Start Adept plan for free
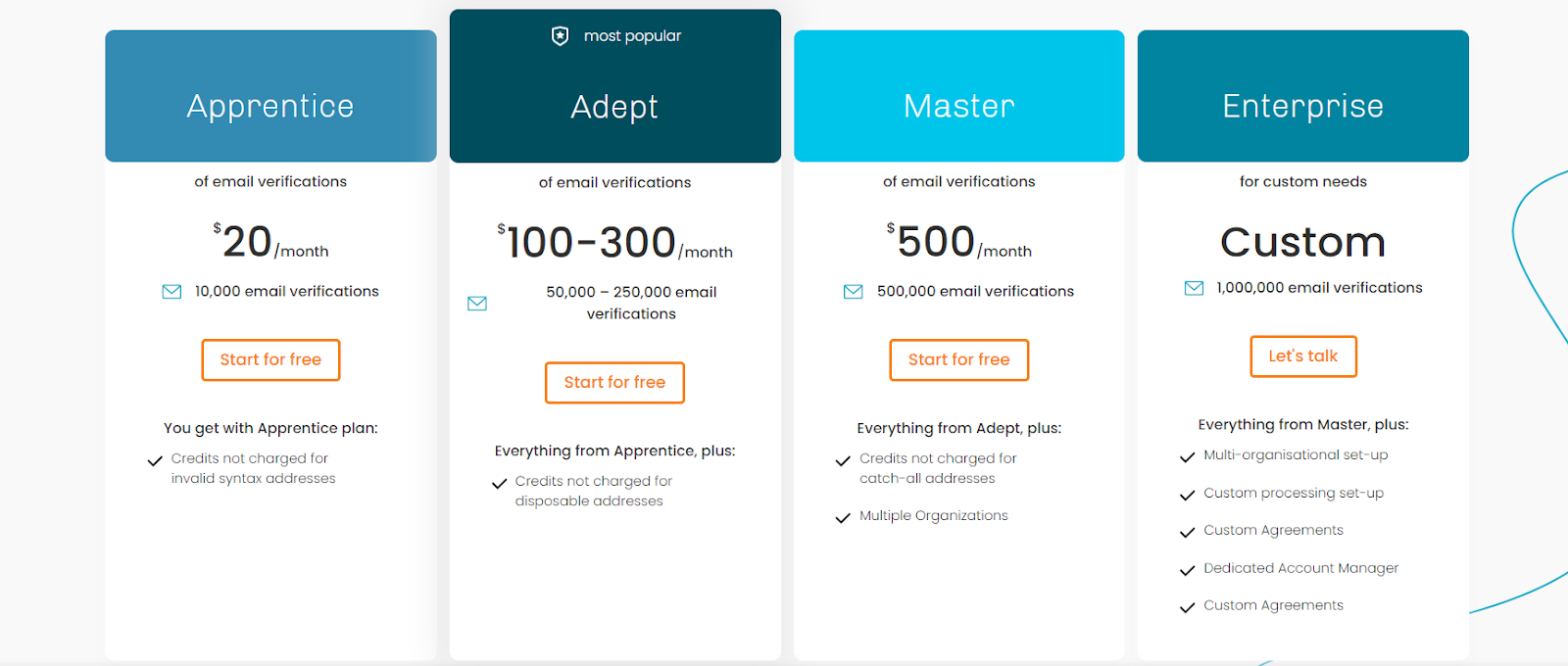The height and width of the screenshot is (666, 1568). 614,382
